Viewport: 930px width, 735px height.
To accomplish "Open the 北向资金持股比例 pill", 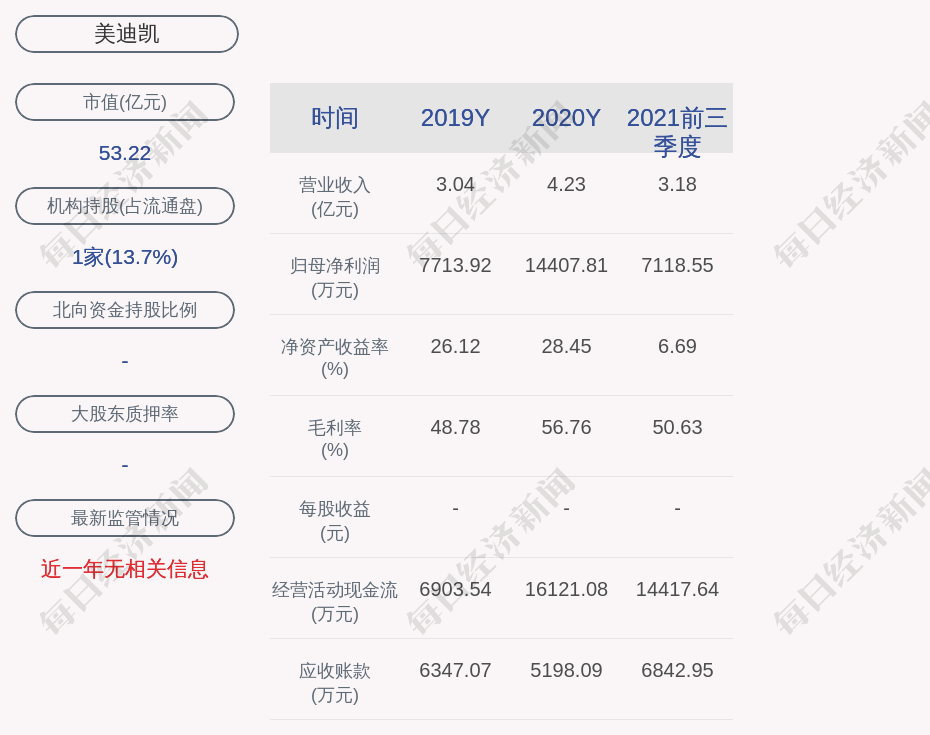I will click(125, 310).
